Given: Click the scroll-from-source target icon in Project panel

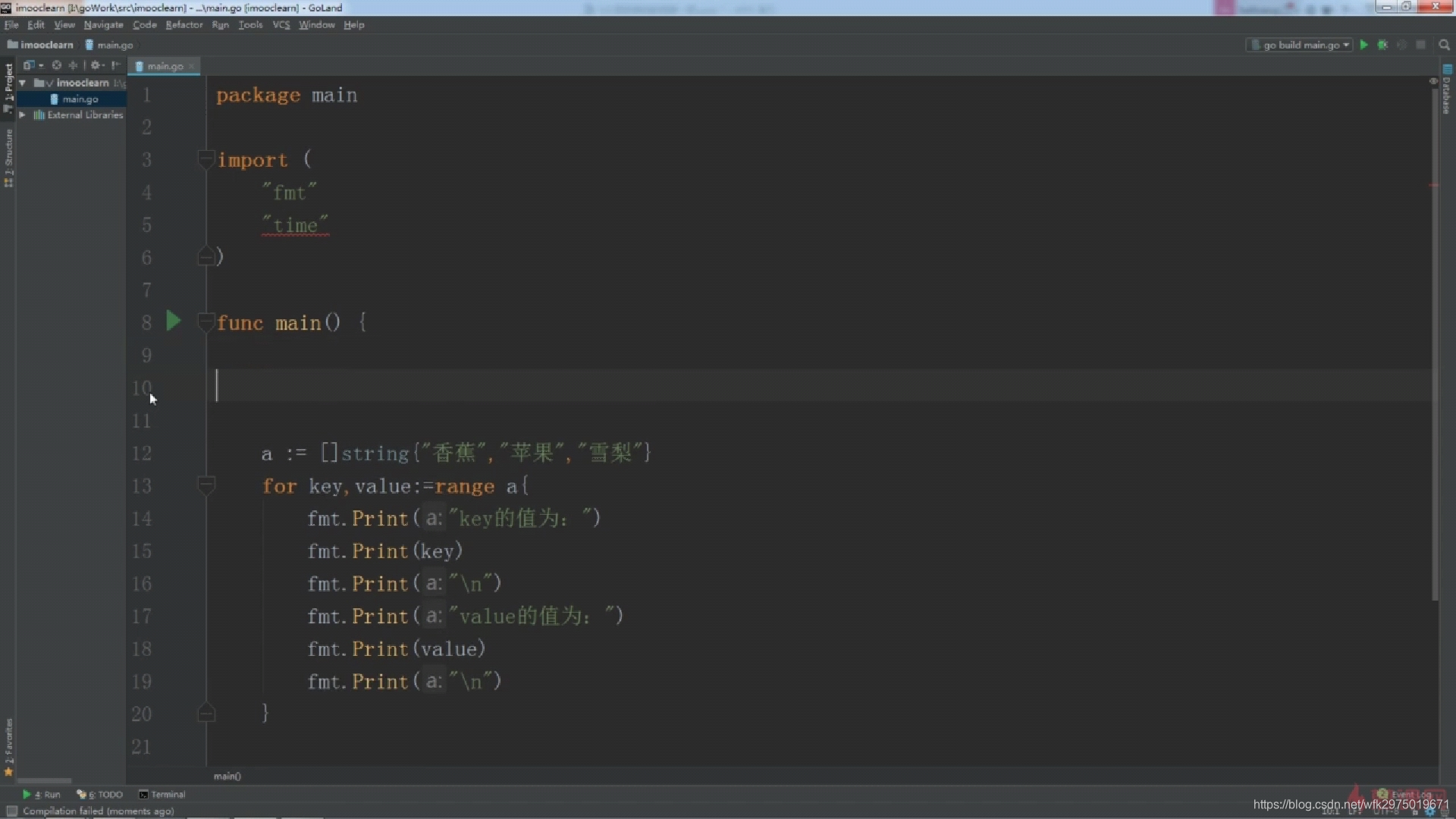Looking at the screenshot, I should pos(57,65).
